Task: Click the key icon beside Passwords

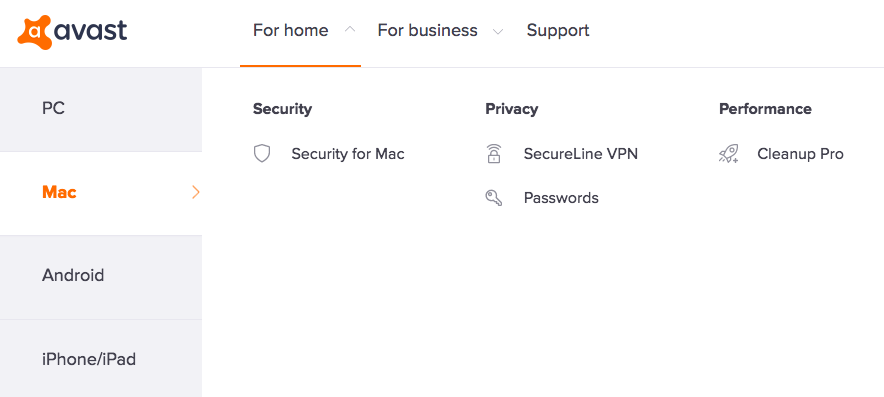Action: tap(494, 198)
